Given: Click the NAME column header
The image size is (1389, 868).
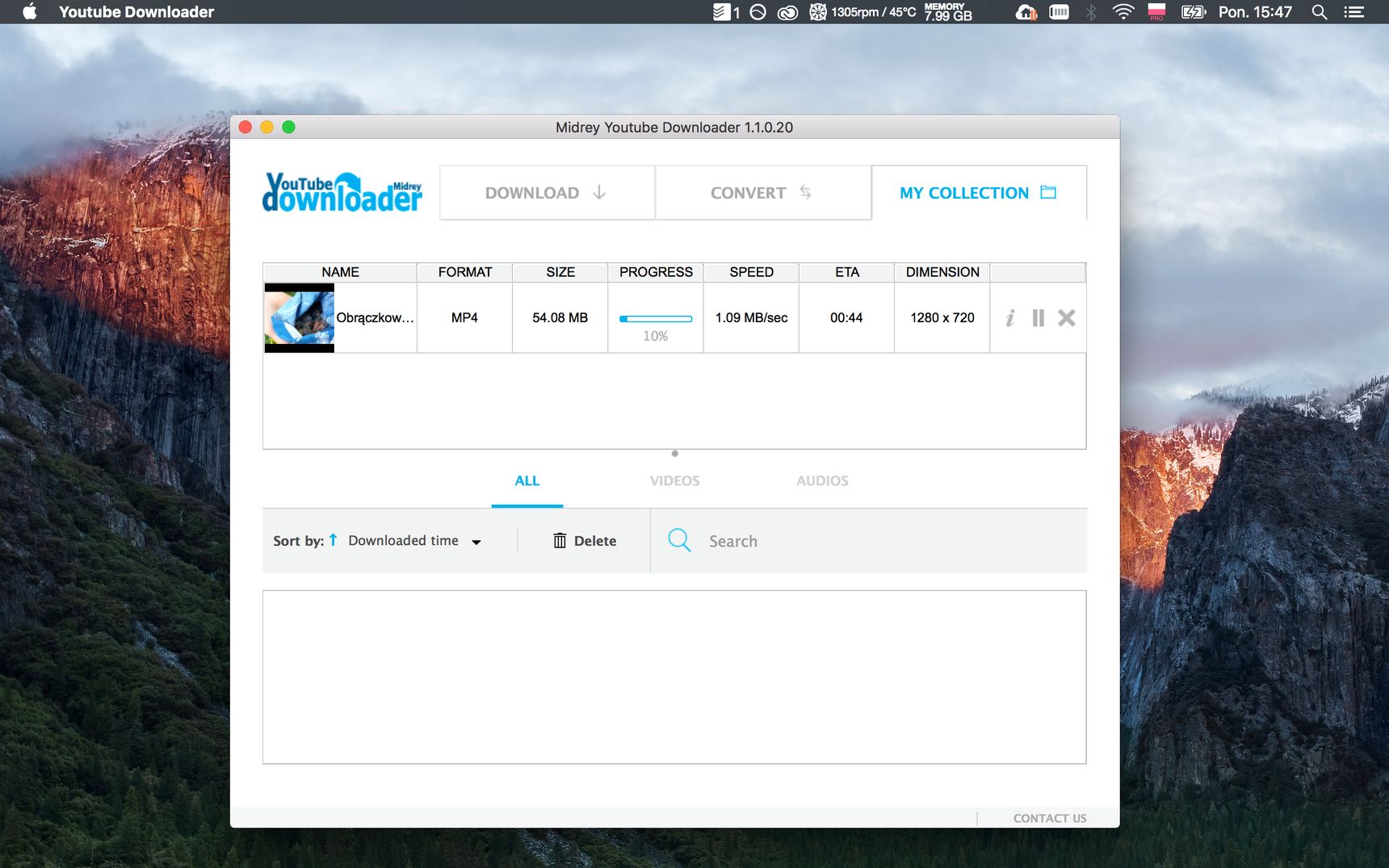Looking at the screenshot, I should [340, 272].
